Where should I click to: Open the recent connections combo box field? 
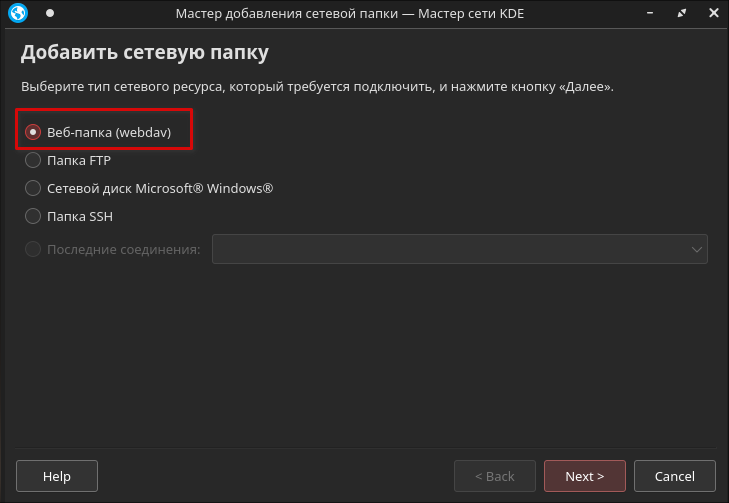pos(450,249)
